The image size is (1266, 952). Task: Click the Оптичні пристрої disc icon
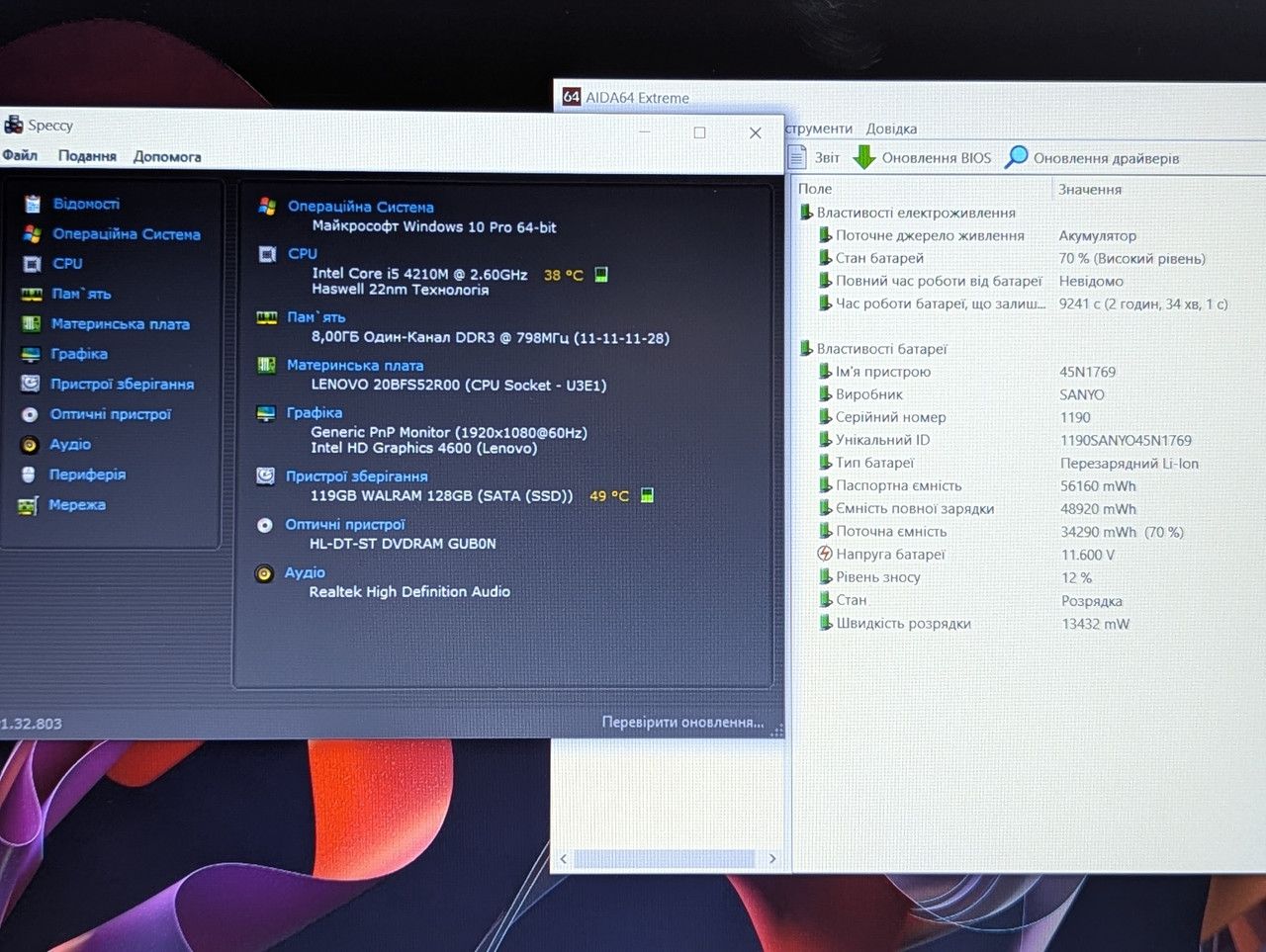(31, 414)
